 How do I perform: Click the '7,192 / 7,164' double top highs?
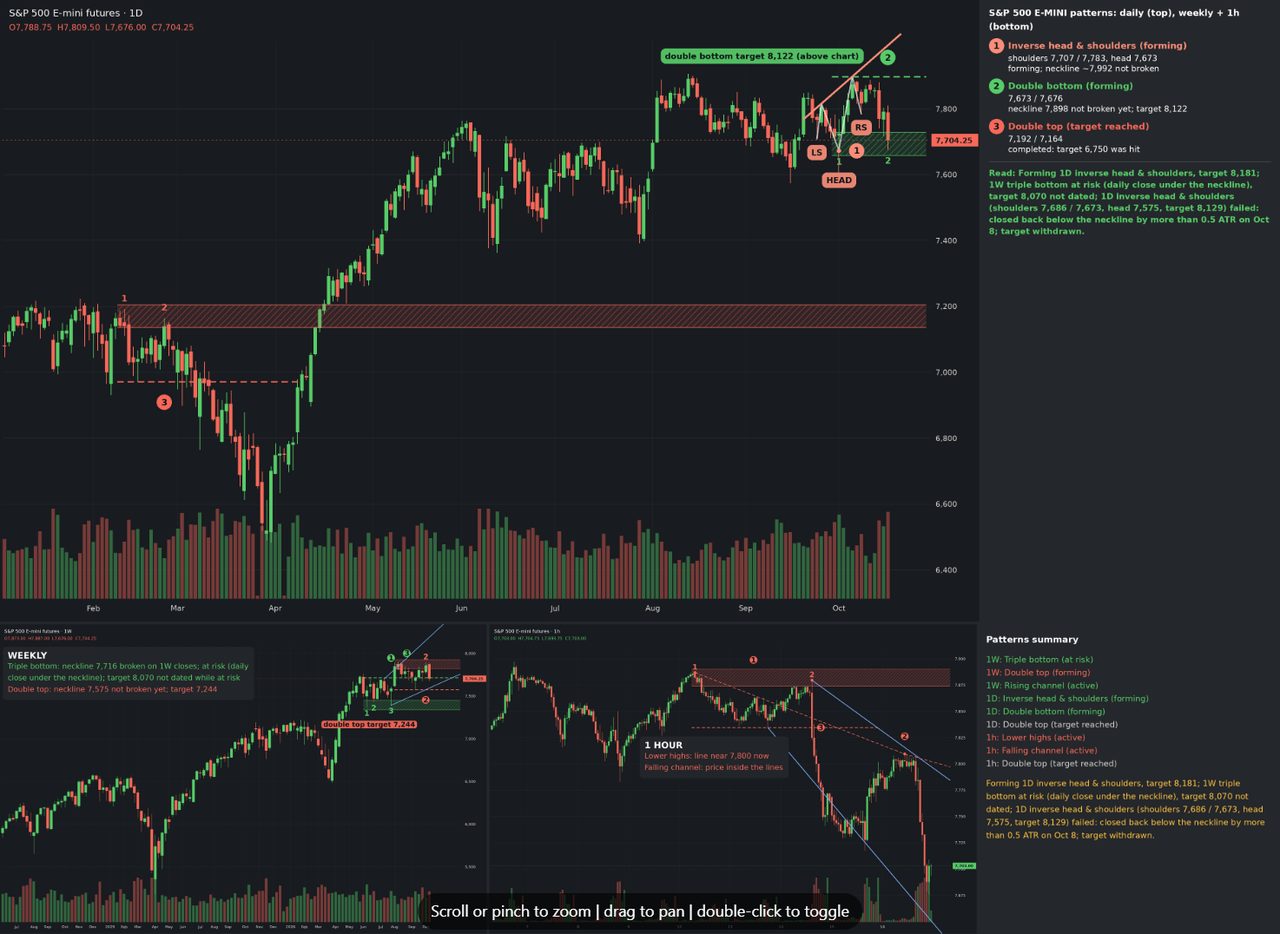pyautogui.click(x=1034, y=139)
